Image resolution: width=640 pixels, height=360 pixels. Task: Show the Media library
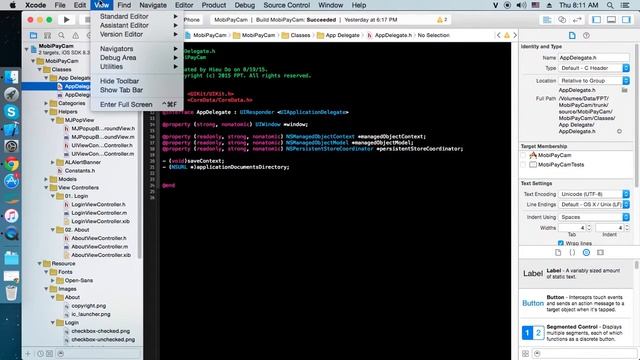point(600,253)
